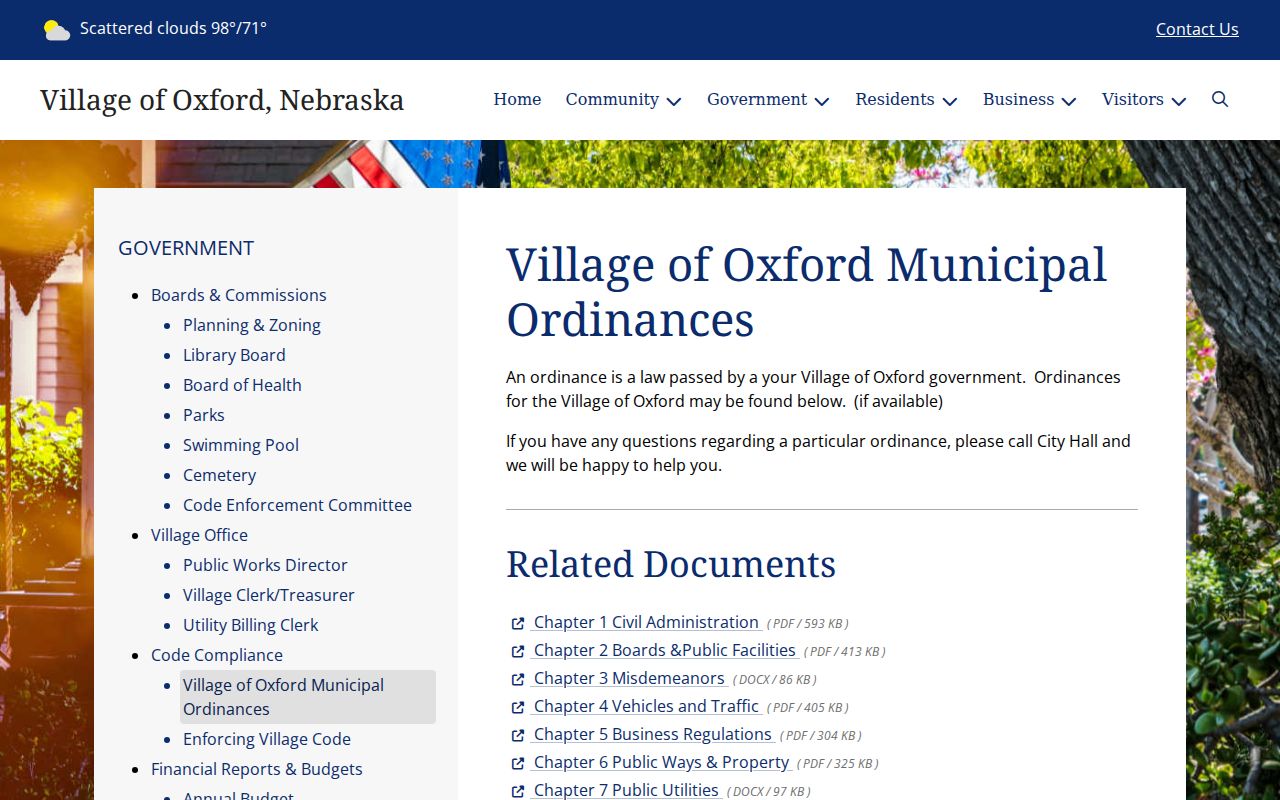This screenshot has height=800, width=1280.
Task: Select Library Board in sidebar
Action: point(234,355)
